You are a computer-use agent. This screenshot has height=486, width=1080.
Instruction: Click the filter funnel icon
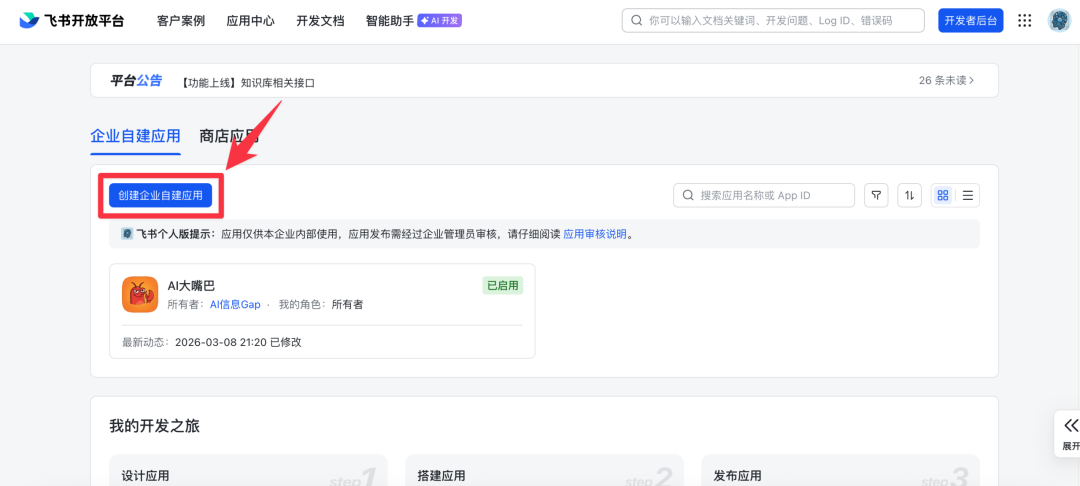coord(876,195)
